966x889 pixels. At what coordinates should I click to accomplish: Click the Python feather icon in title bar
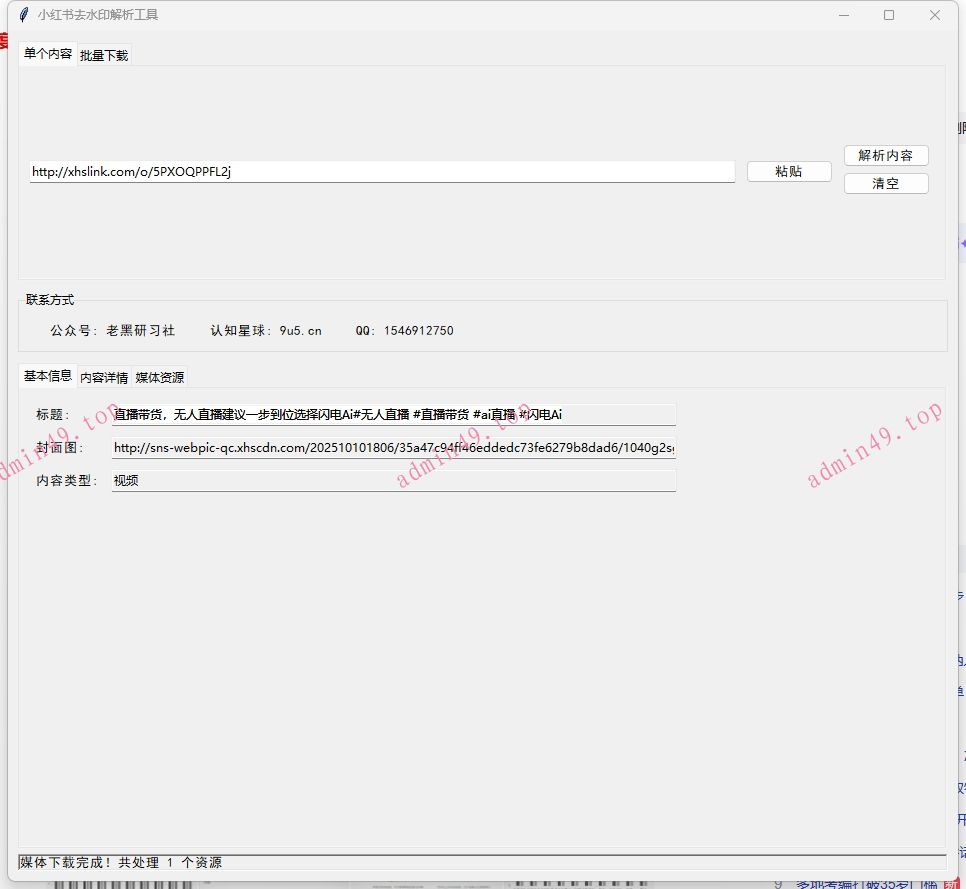click(22, 14)
